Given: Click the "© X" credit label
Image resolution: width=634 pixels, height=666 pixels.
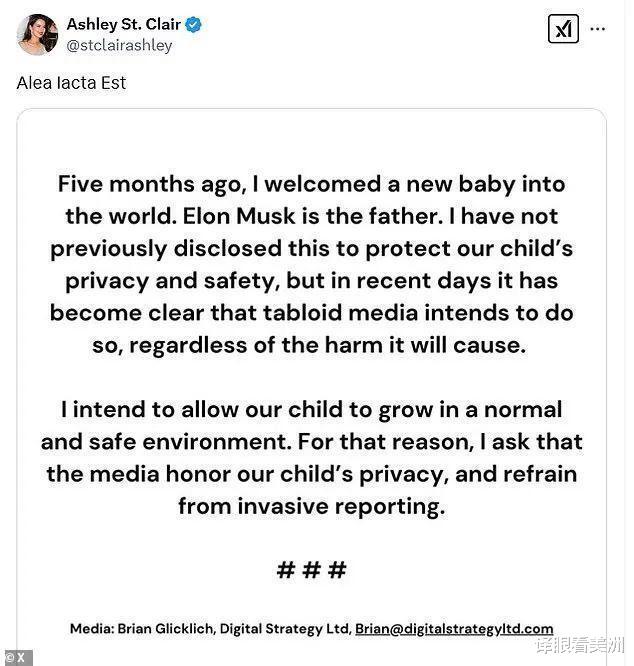Looking at the screenshot, I should coord(17,657).
